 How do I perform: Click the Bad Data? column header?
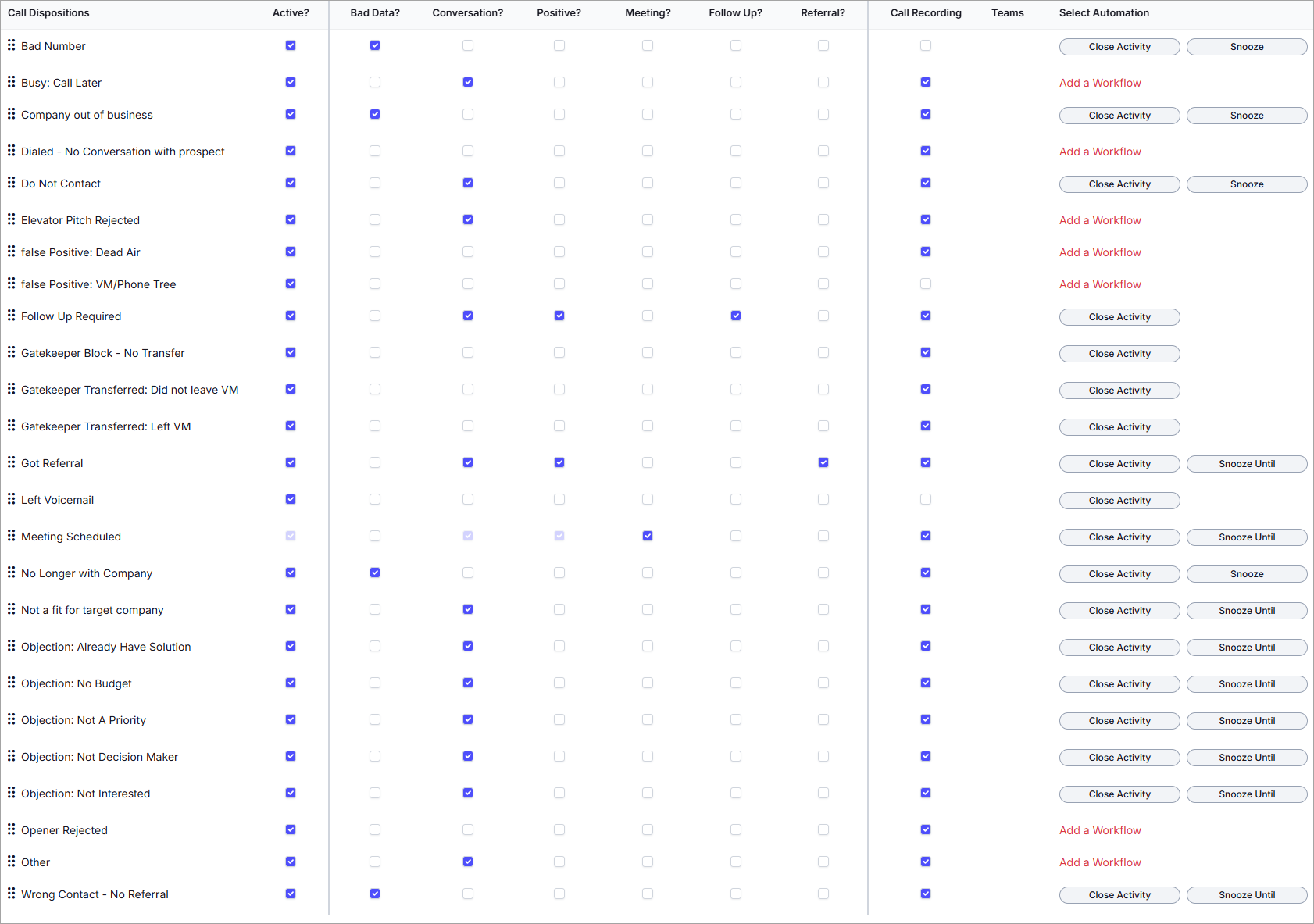pos(375,13)
